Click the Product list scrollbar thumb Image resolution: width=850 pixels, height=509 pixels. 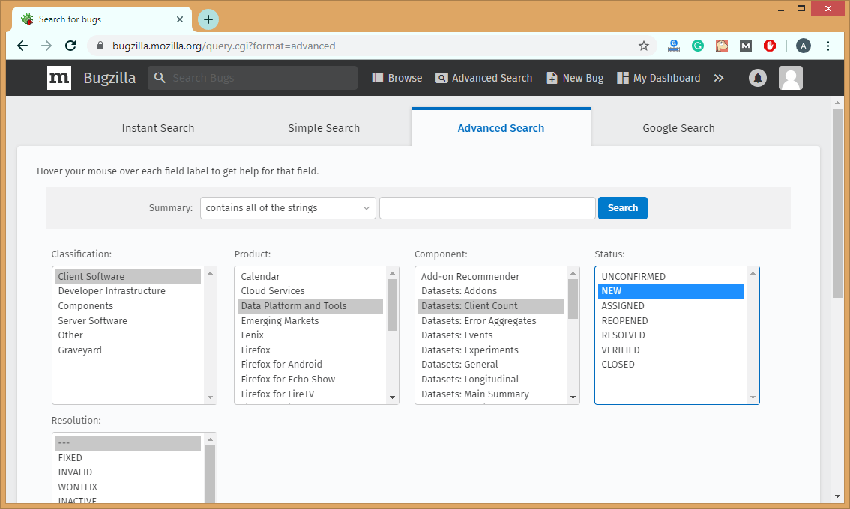point(392,305)
